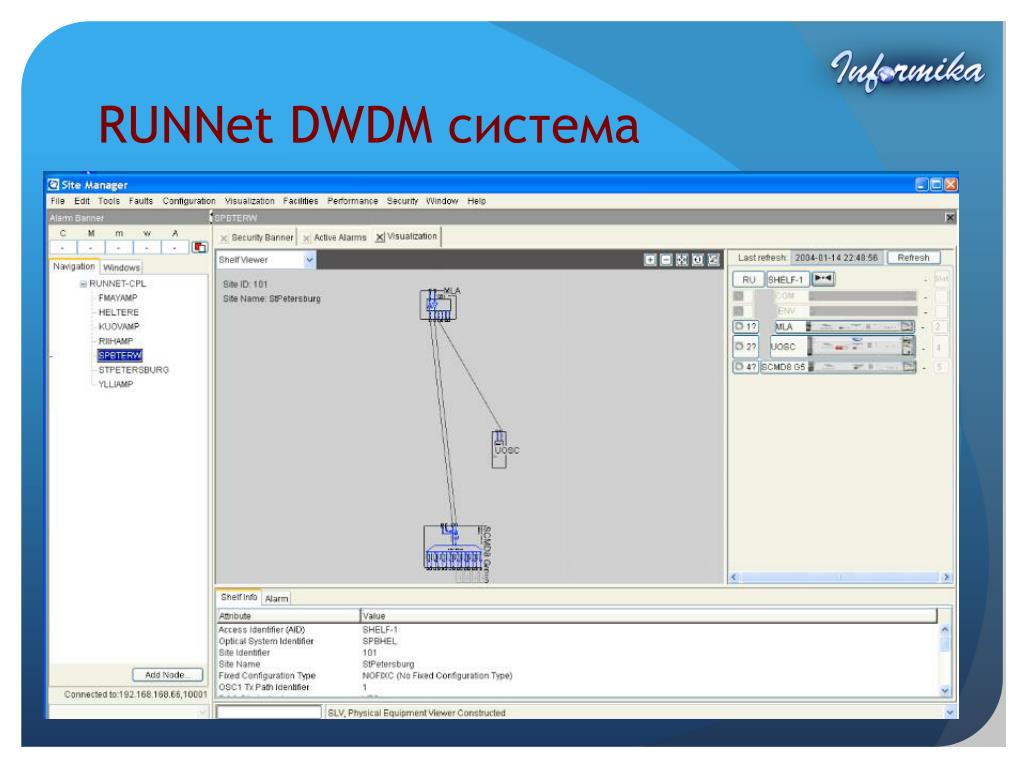The width and height of the screenshot is (1024, 768).
Task: Click the Add Node button
Action: [167, 675]
